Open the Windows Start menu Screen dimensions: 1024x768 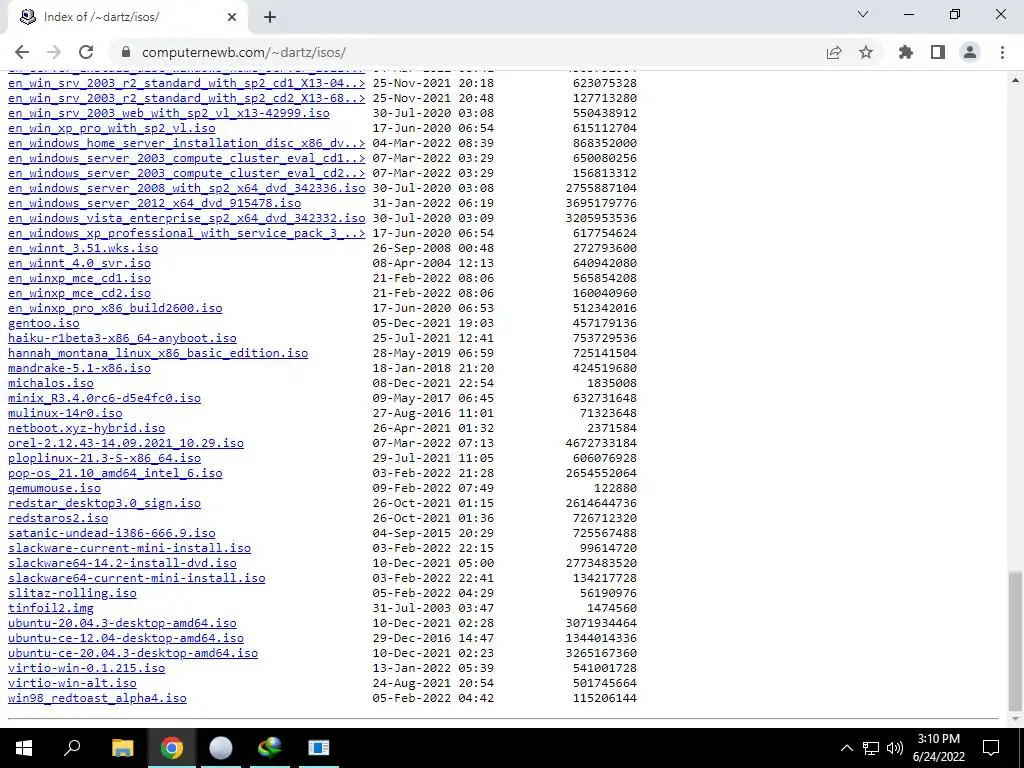click(x=24, y=748)
